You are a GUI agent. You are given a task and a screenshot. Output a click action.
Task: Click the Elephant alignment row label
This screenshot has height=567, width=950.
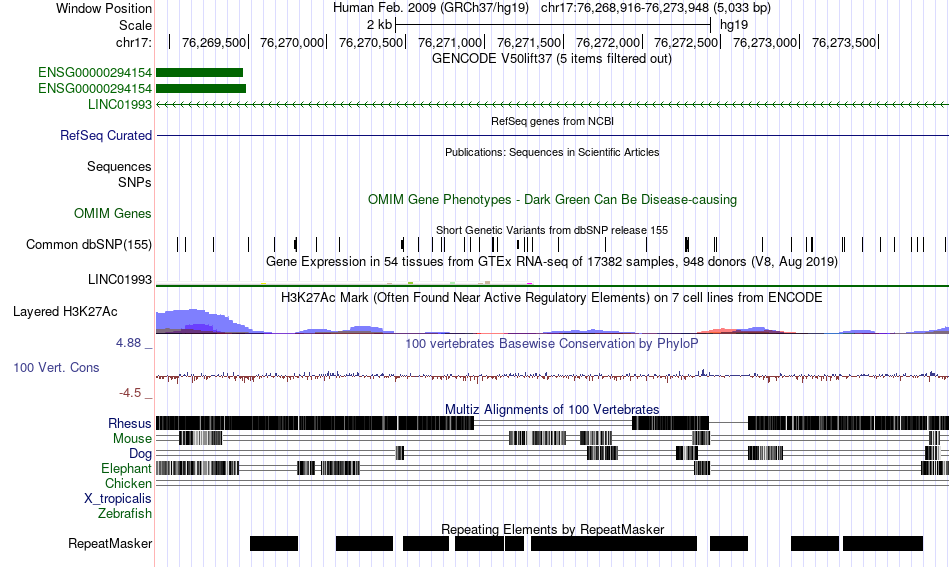(127, 468)
